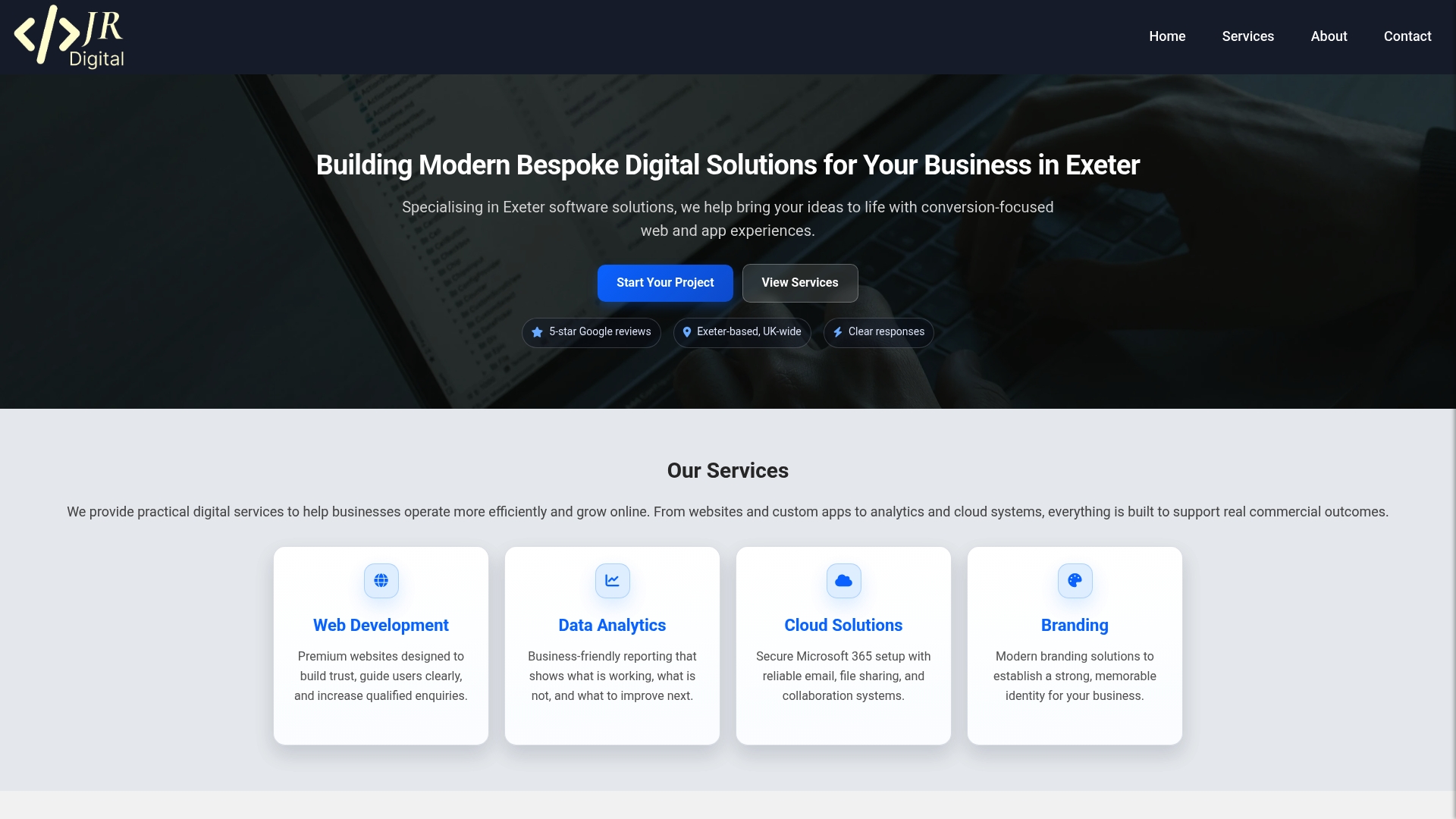The width and height of the screenshot is (1456, 819).
Task: Click the chart icon above Data Analytics
Action: [x=612, y=581]
